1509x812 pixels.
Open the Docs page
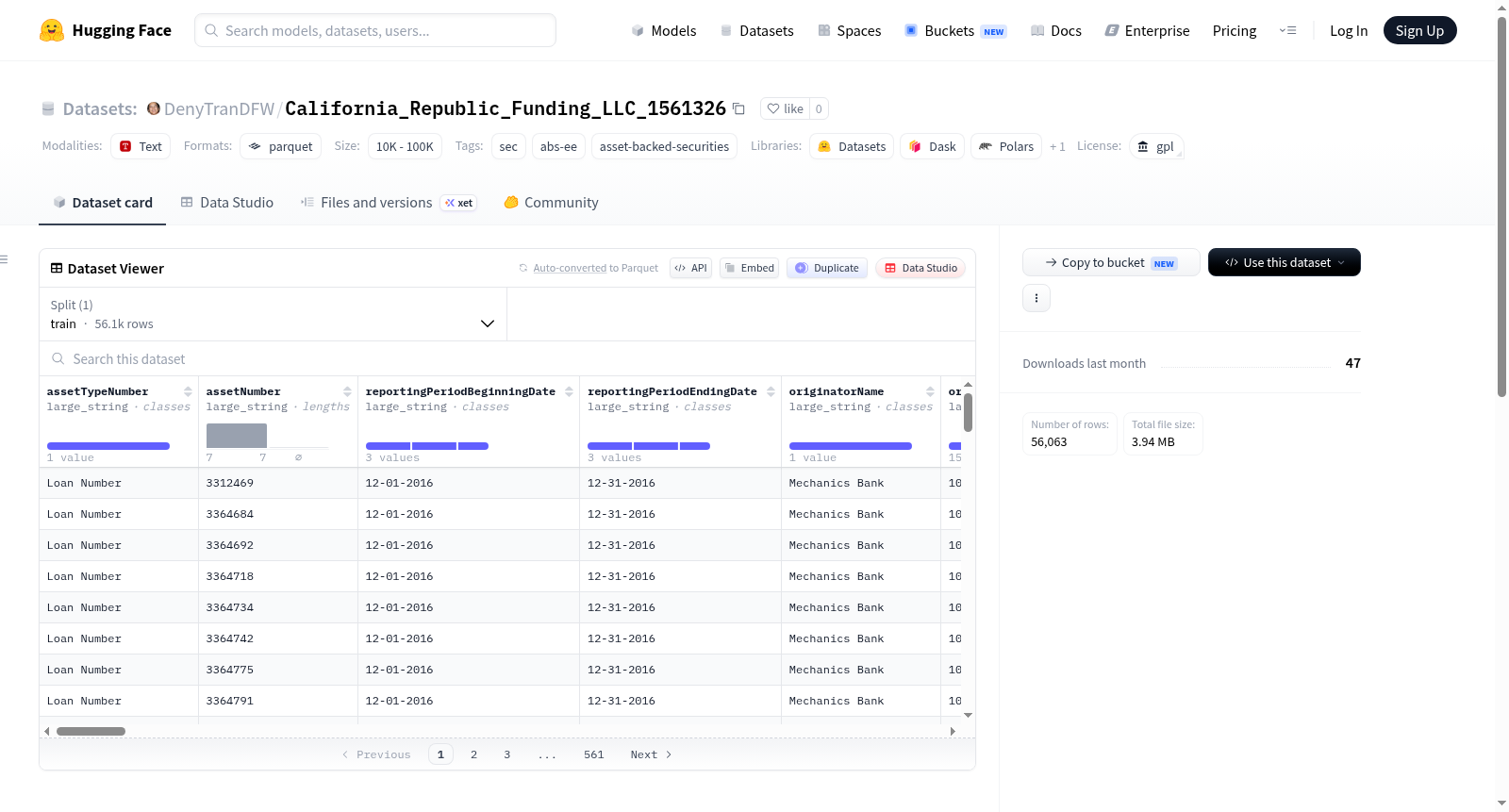pyautogui.click(x=1055, y=30)
